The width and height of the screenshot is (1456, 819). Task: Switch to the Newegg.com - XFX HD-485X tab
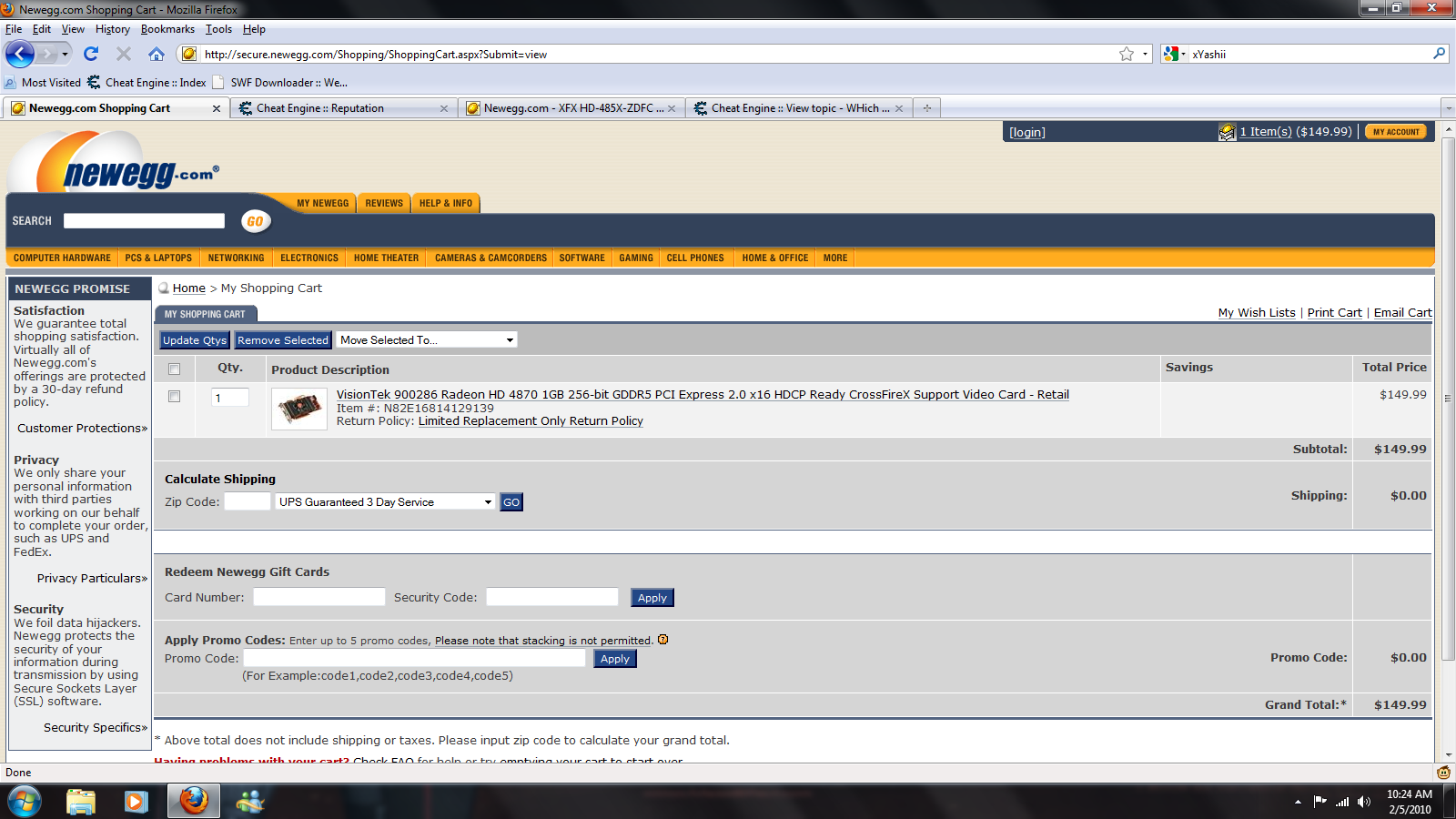(571, 108)
